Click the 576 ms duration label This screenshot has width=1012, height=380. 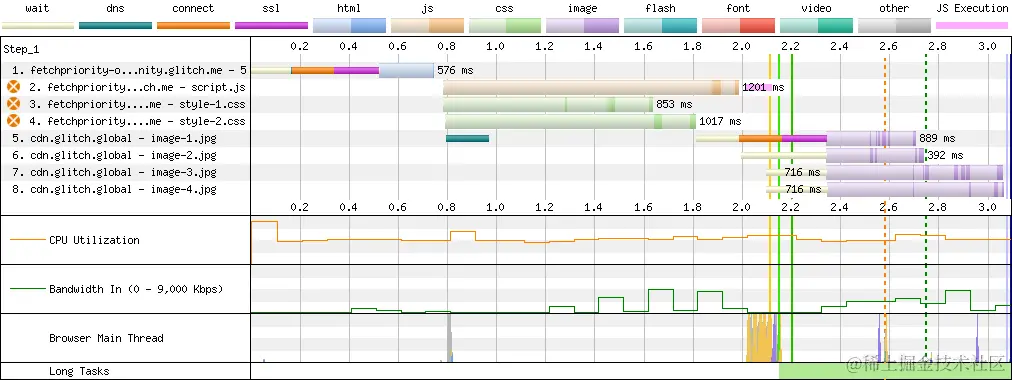click(455, 70)
